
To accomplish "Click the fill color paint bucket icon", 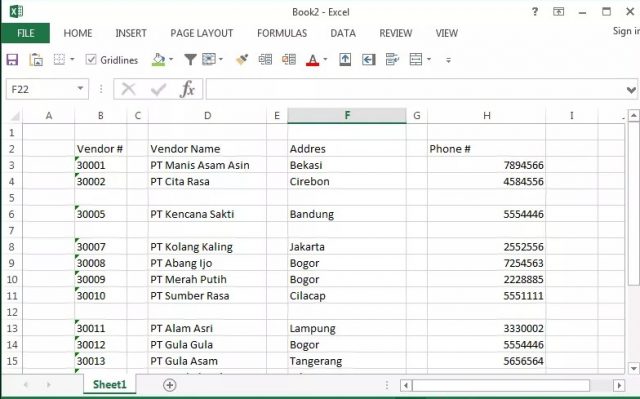I will tap(158, 60).
